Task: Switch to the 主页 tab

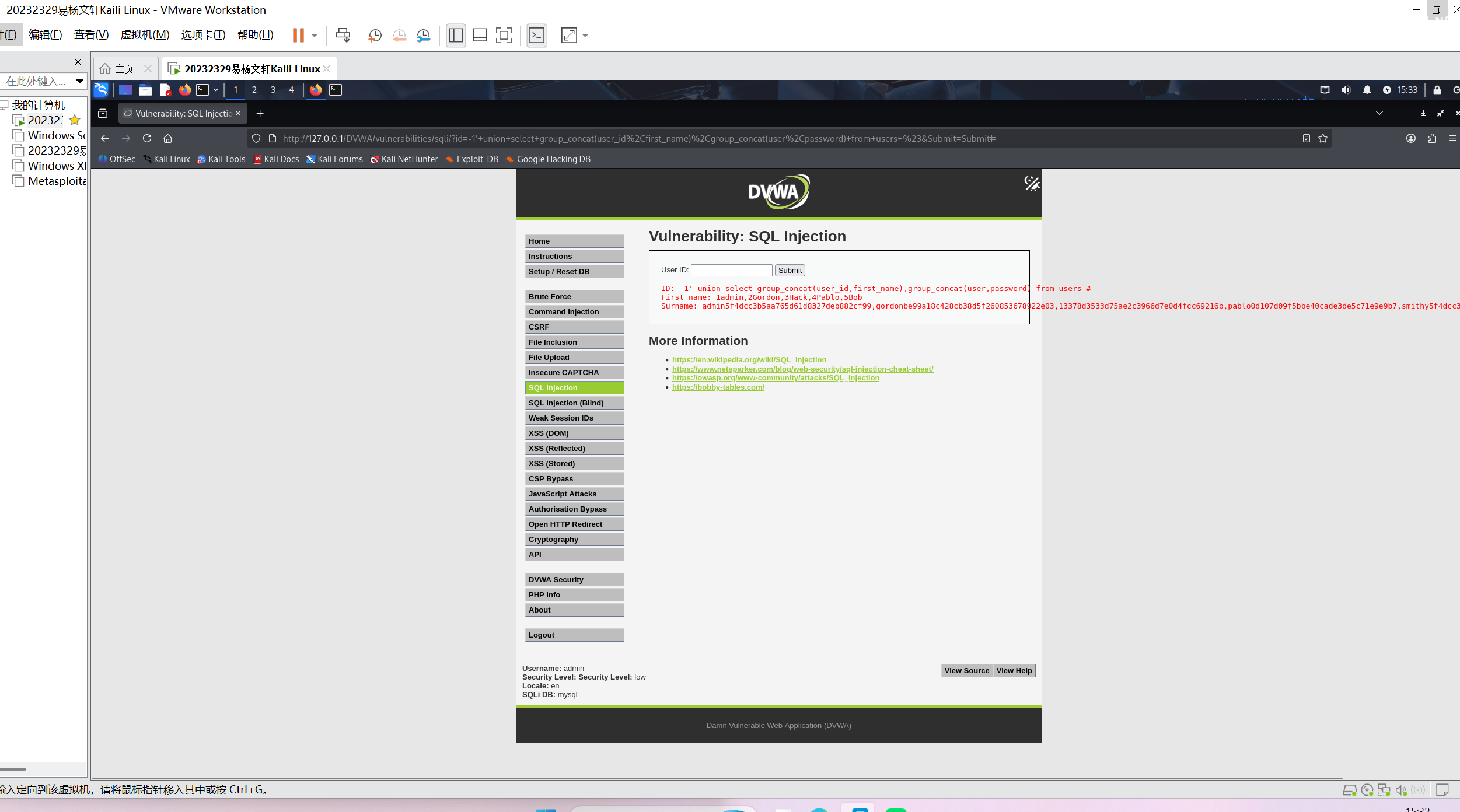Action: [124, 69]
